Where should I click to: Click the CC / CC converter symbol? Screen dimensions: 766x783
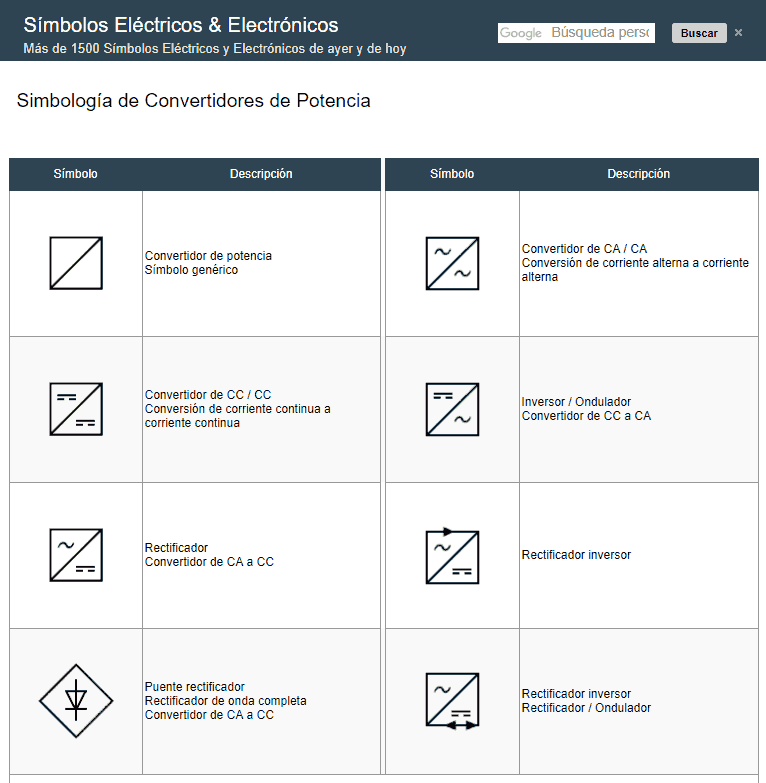click(76, 409)
